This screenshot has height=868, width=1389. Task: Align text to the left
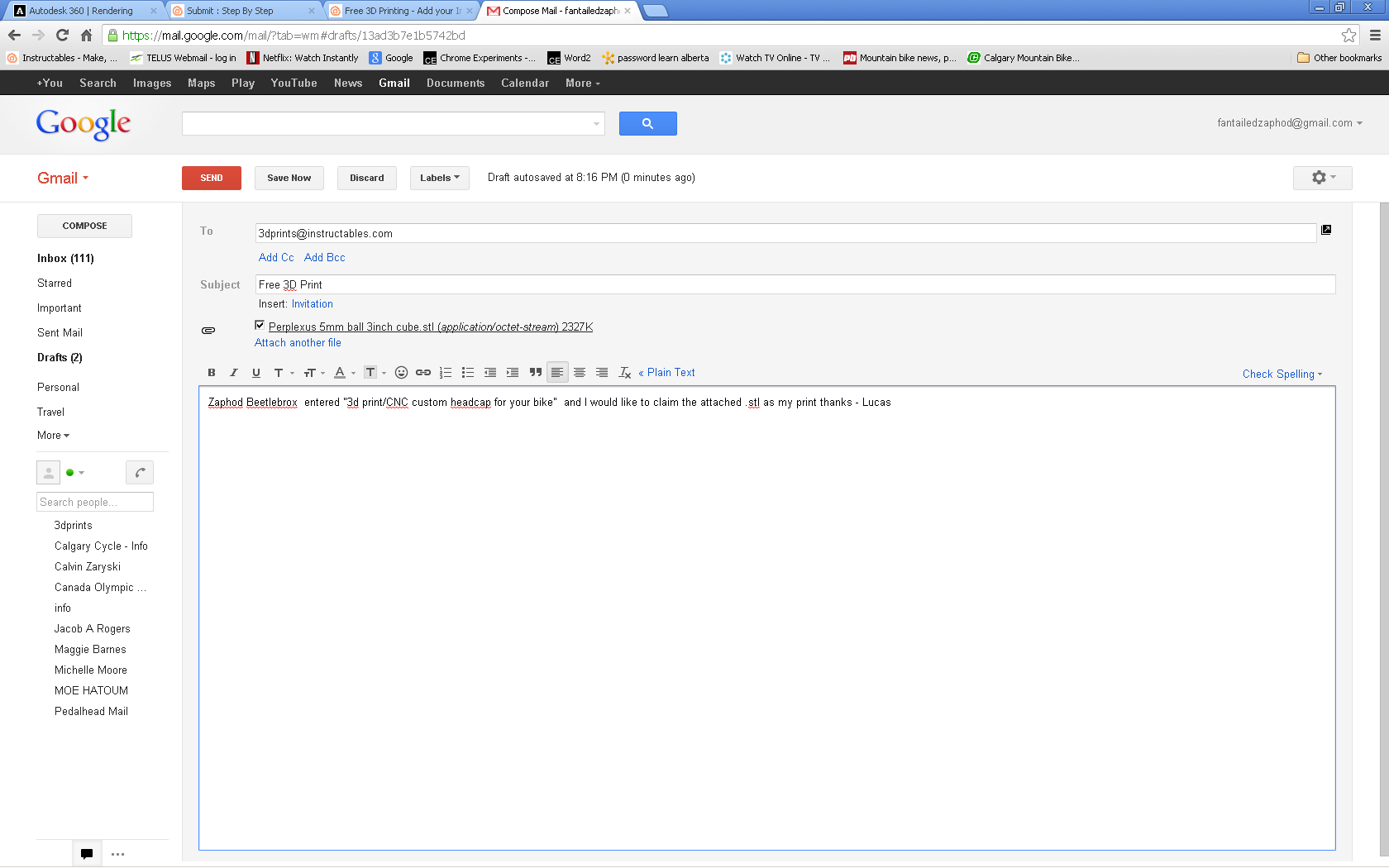pyautogui.click(x=557, y=373)
